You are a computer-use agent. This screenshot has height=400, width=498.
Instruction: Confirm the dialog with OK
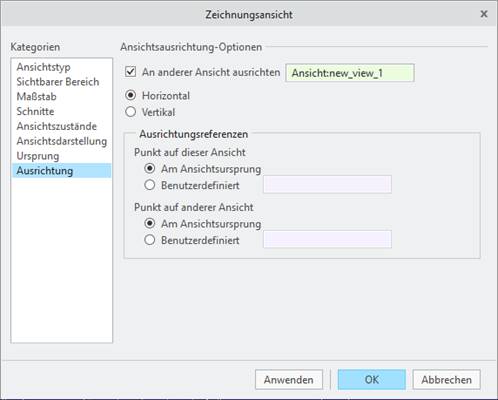pos(372,380)
